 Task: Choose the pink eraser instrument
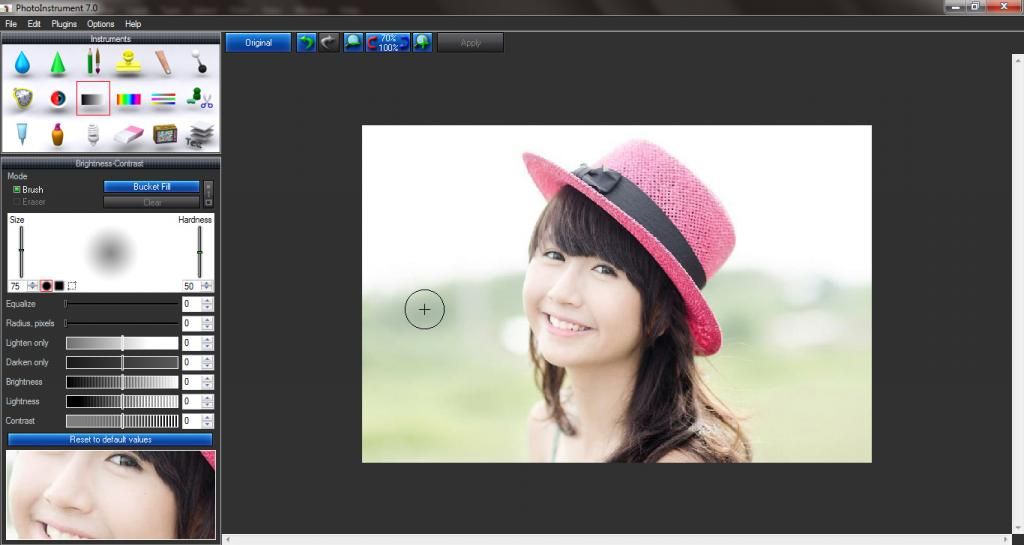[129, 134]
